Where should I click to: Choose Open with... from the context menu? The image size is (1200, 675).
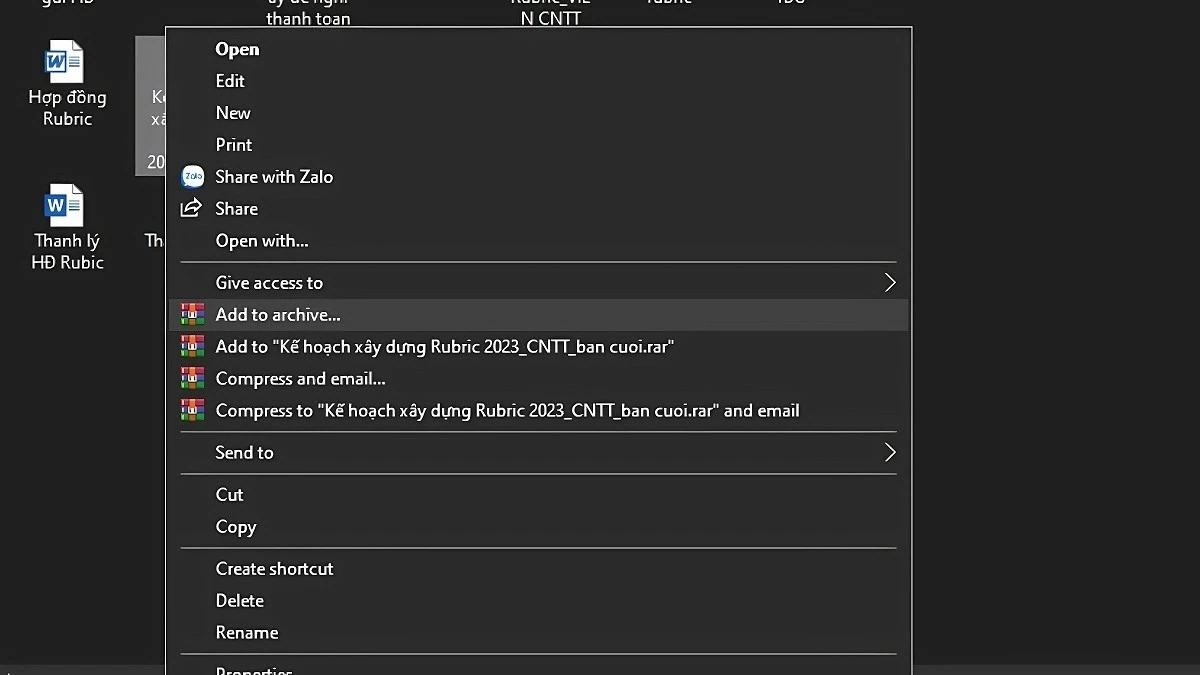point(262,241)
